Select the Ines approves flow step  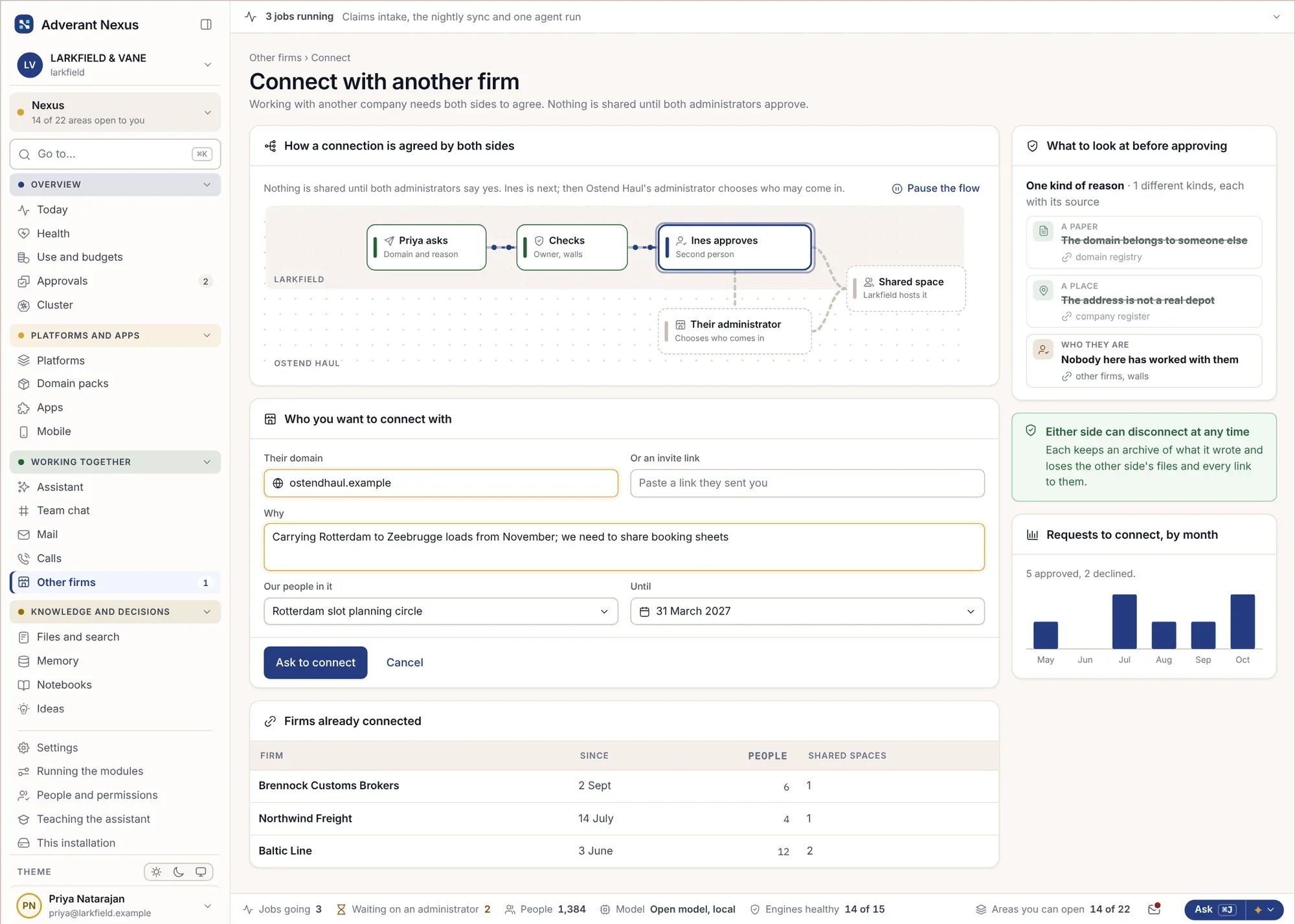735,247
